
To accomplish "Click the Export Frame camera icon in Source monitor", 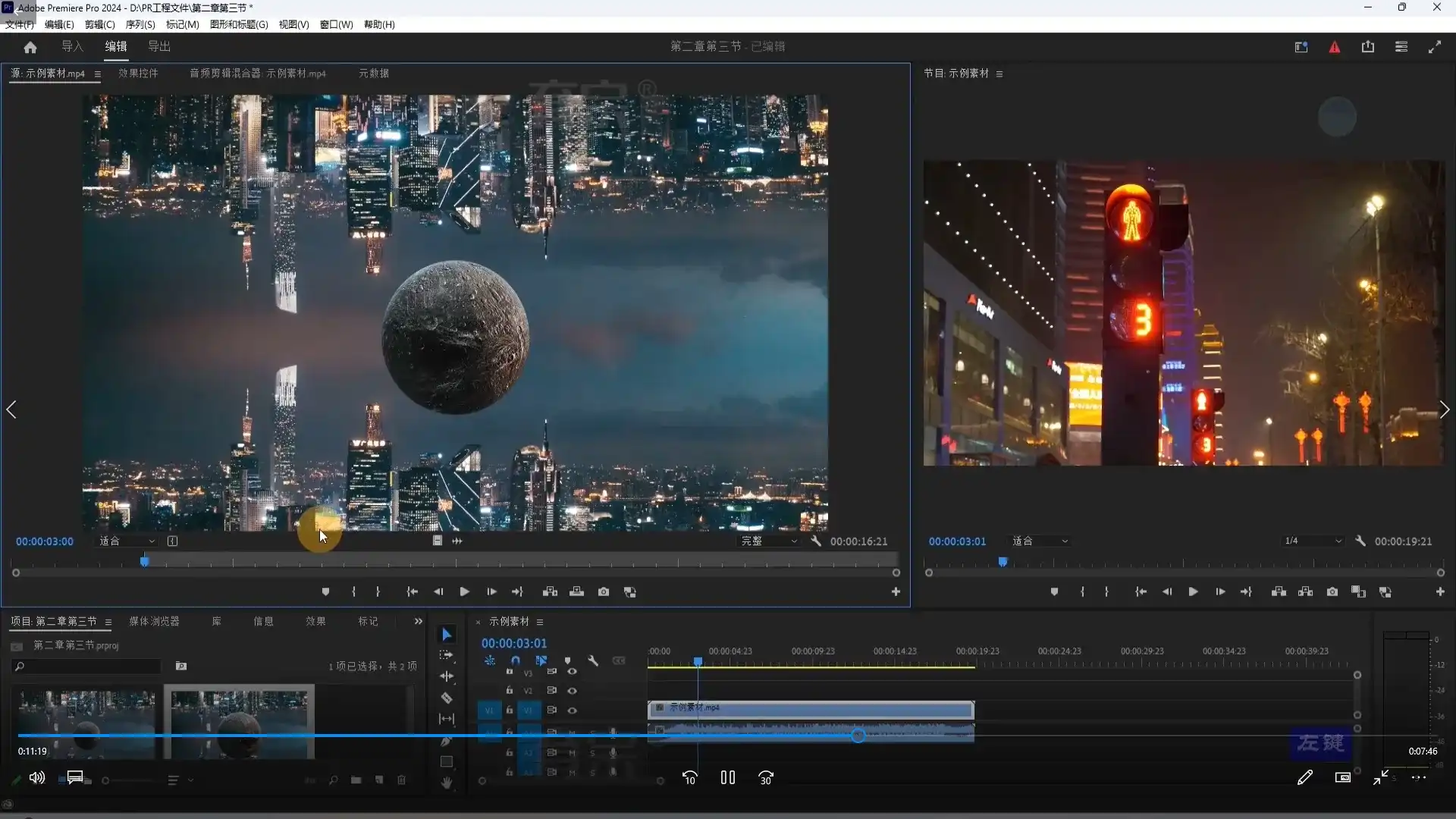I will [604, 591].
